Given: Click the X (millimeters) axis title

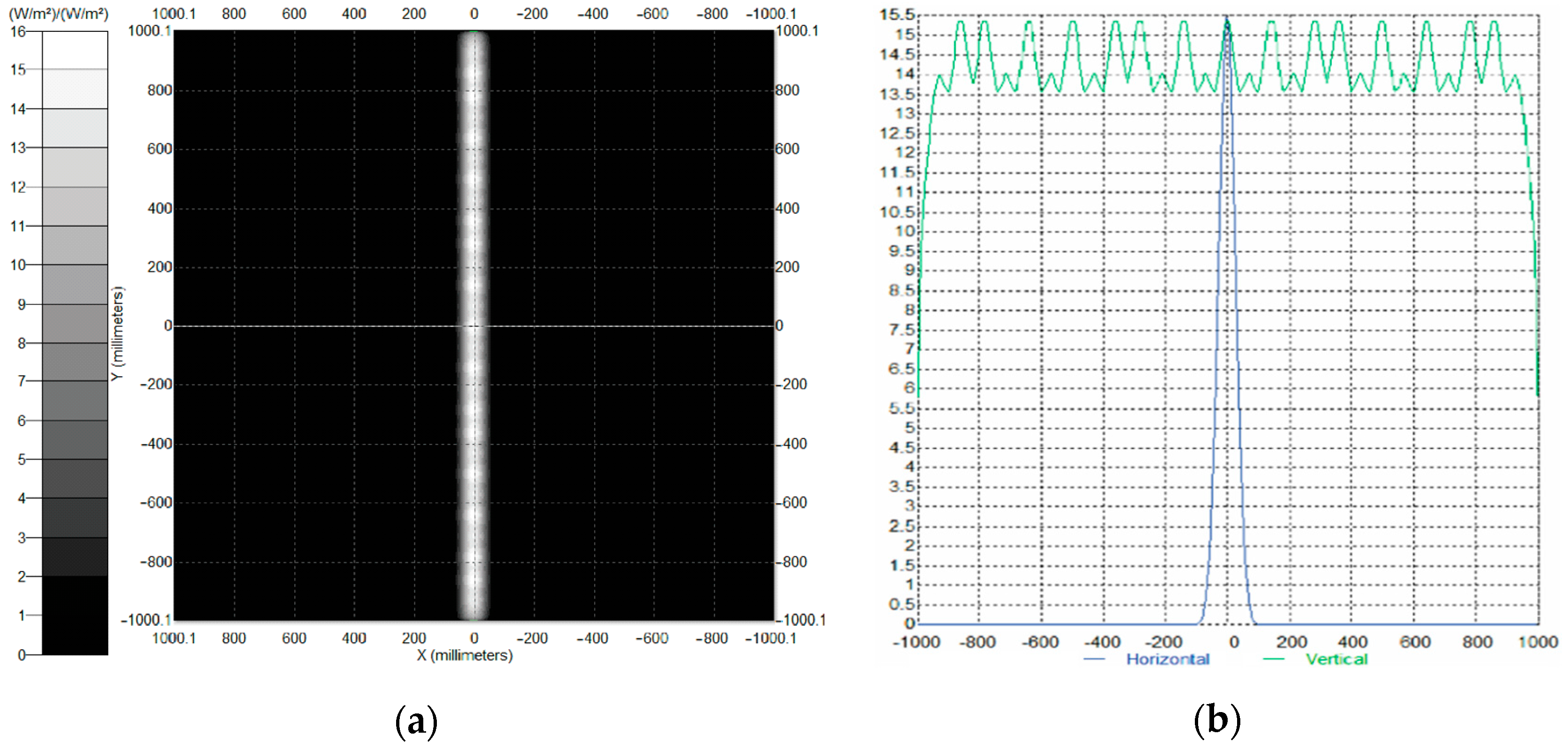Looking at the screenshot, I should pos(465,656).
